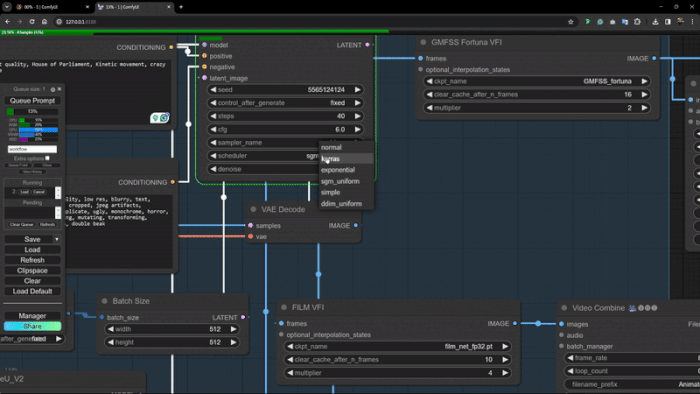
Task: Open control_after_generate fixed selector
Action: click(286, 103)
